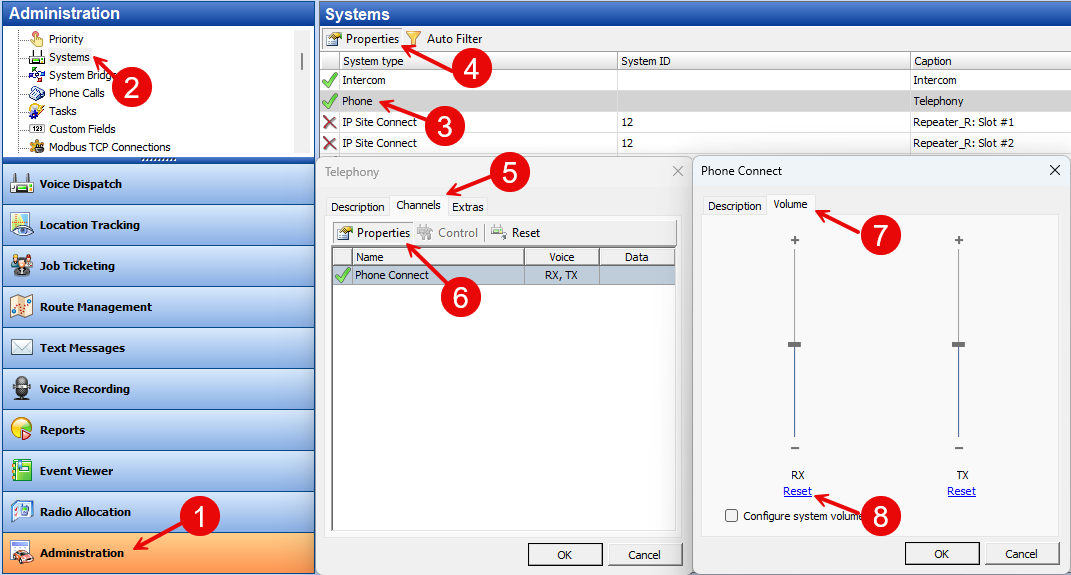Open the Extras tab in Telephony
This screenshot has width=1071, height=575.
click(x=468, y=207)
